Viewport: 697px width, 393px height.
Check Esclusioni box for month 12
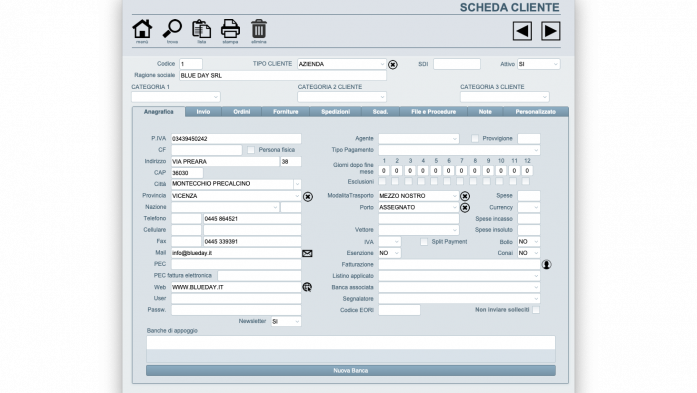(526, 181)
